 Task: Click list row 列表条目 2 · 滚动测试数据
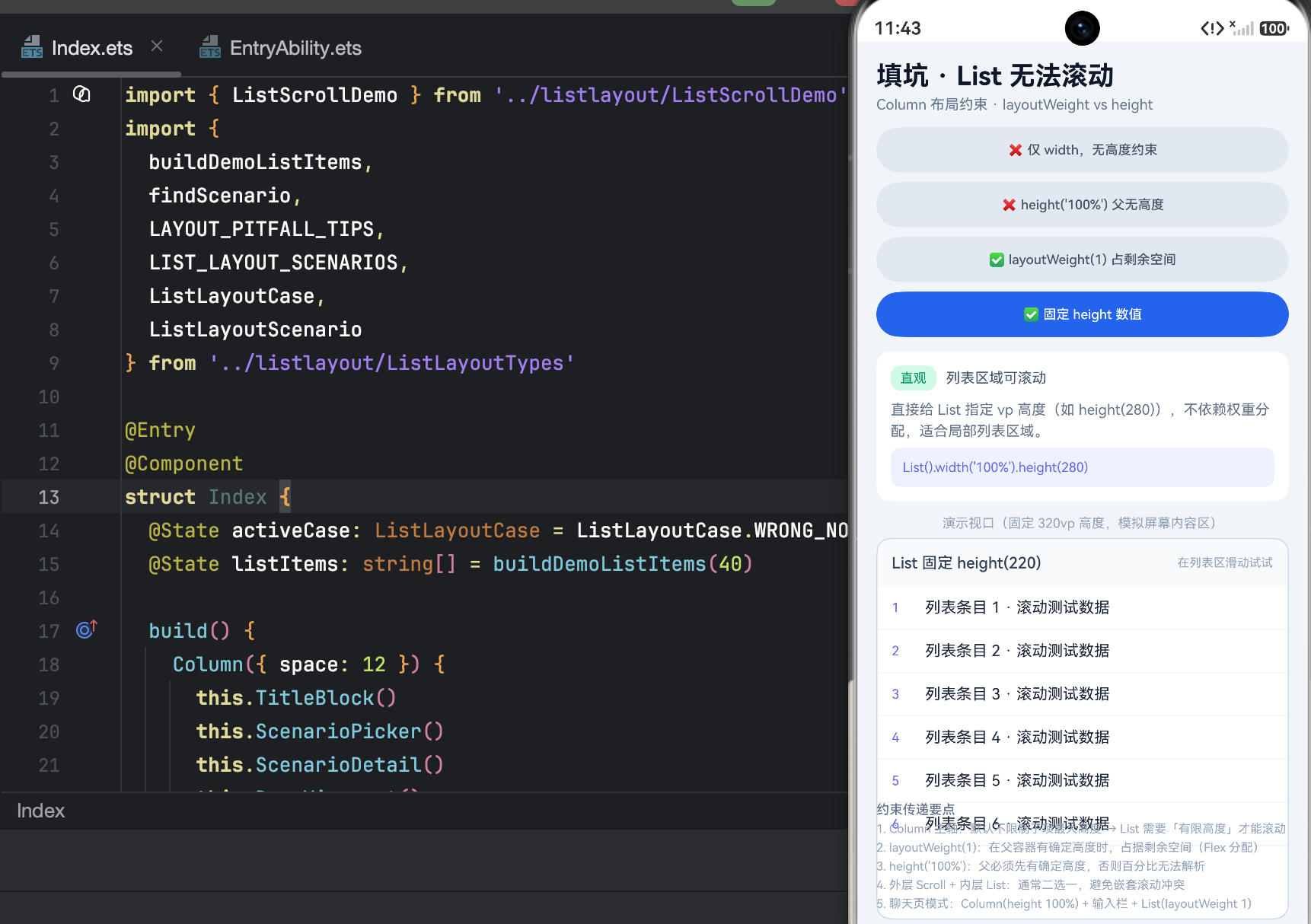coord(1082,651)
